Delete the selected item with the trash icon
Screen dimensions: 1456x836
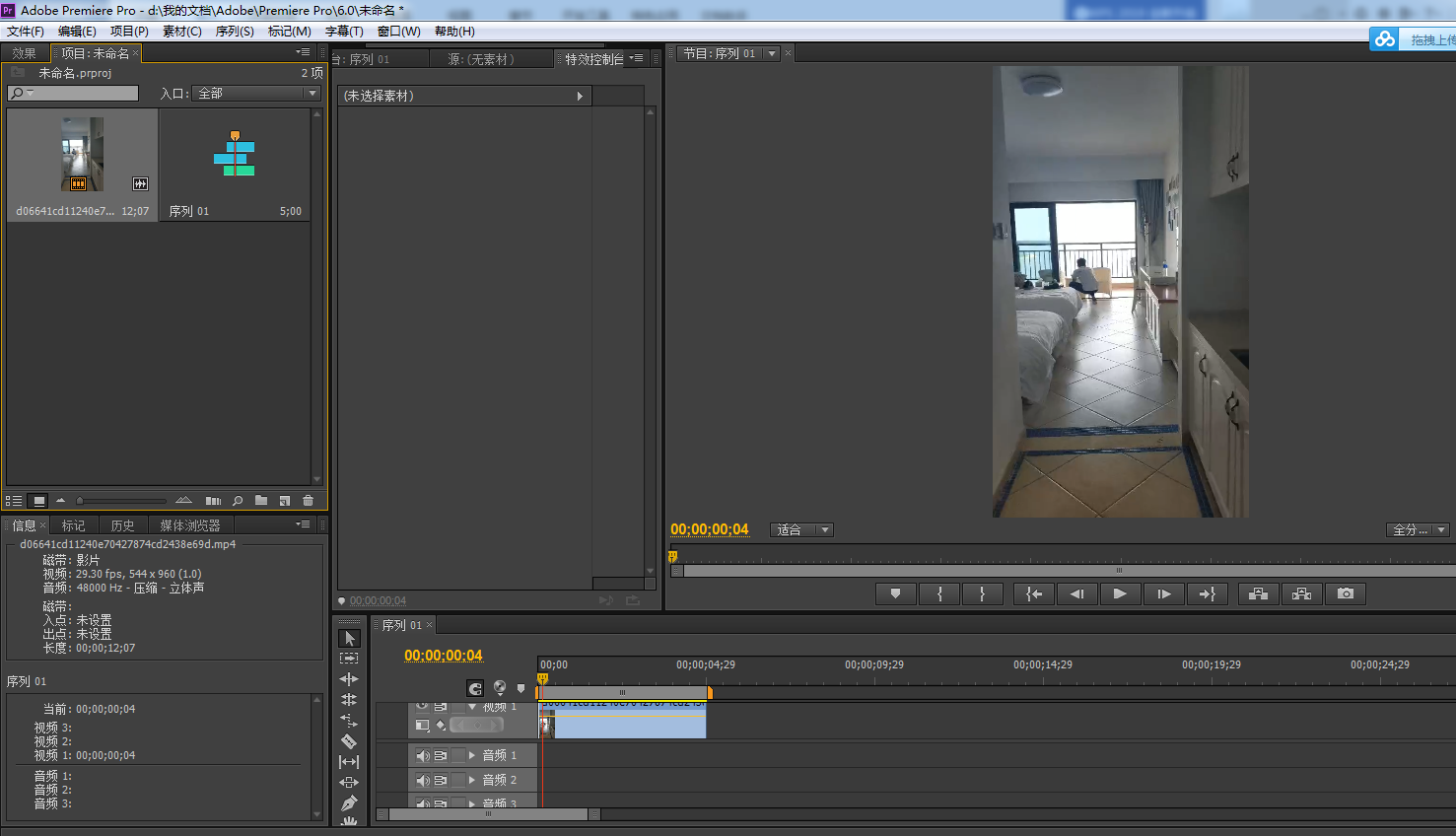coord(308,501)
